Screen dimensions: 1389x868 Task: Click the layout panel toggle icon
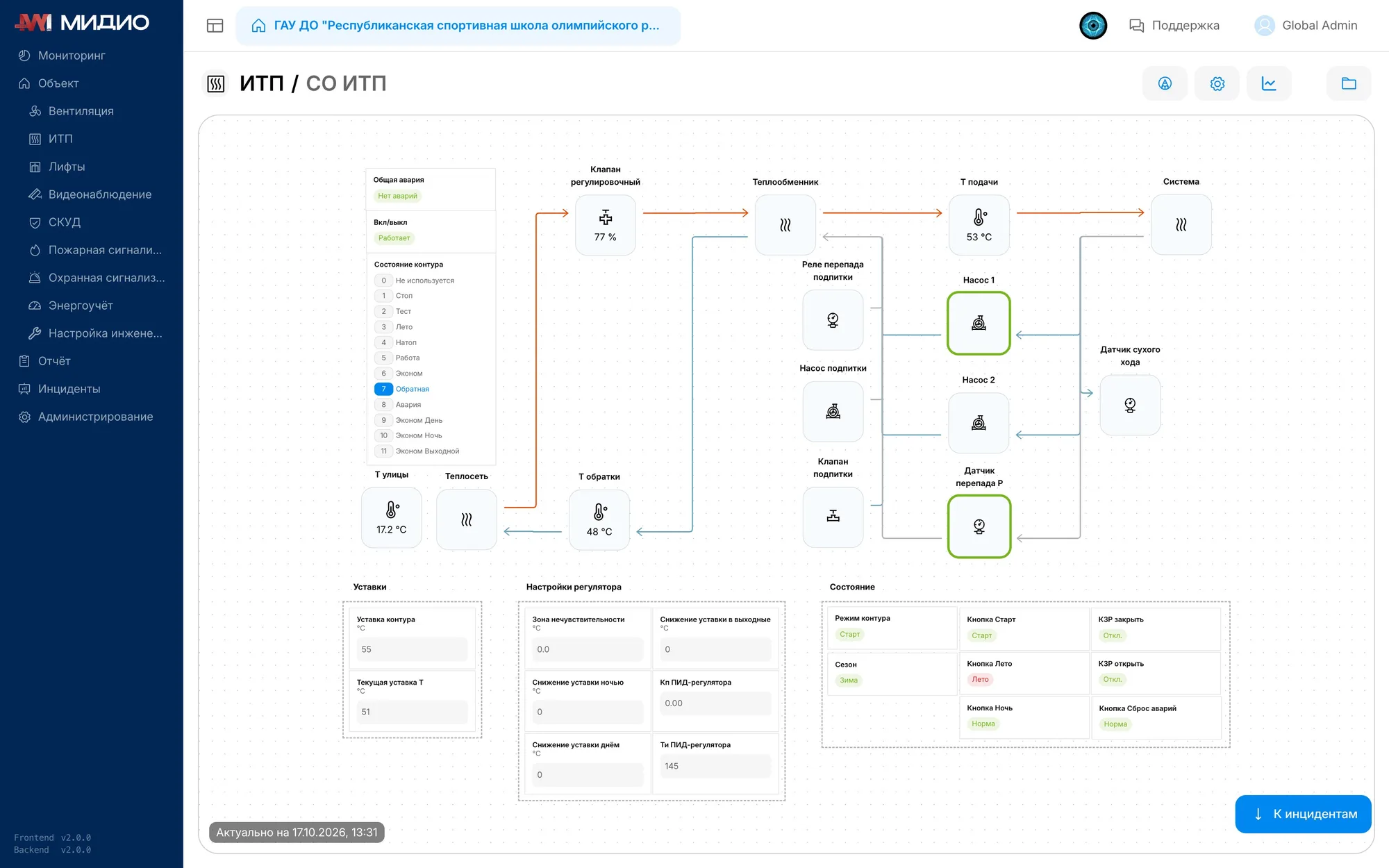coord(215,26)
